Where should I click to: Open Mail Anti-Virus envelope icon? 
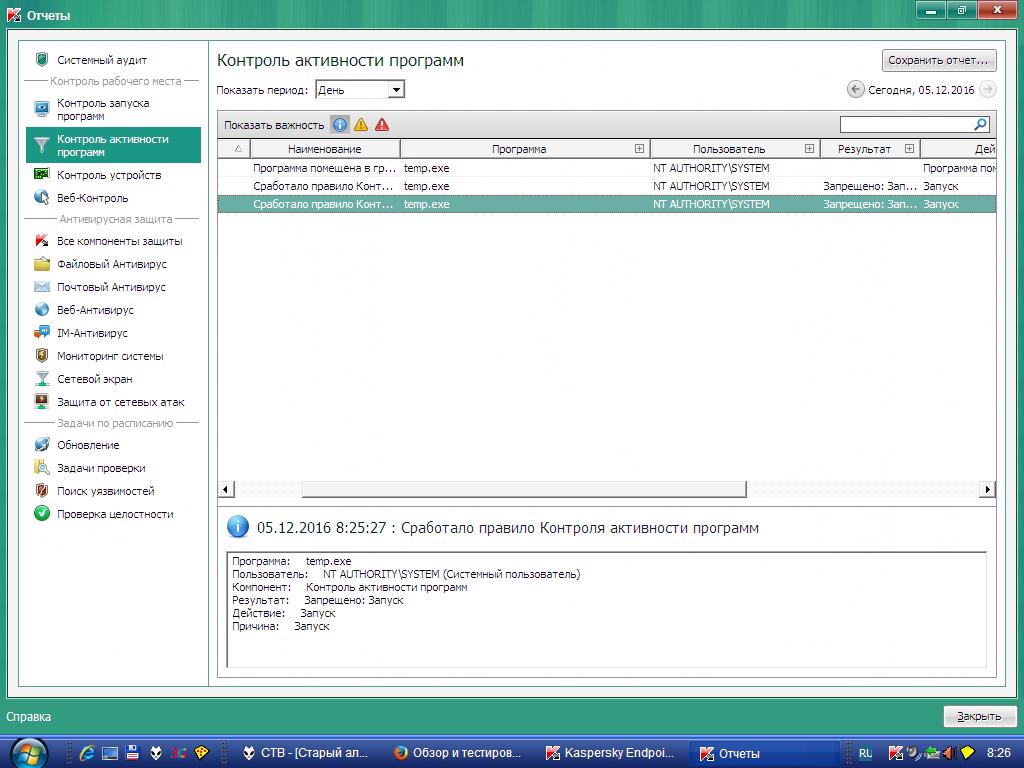click(x=42, y=287)
